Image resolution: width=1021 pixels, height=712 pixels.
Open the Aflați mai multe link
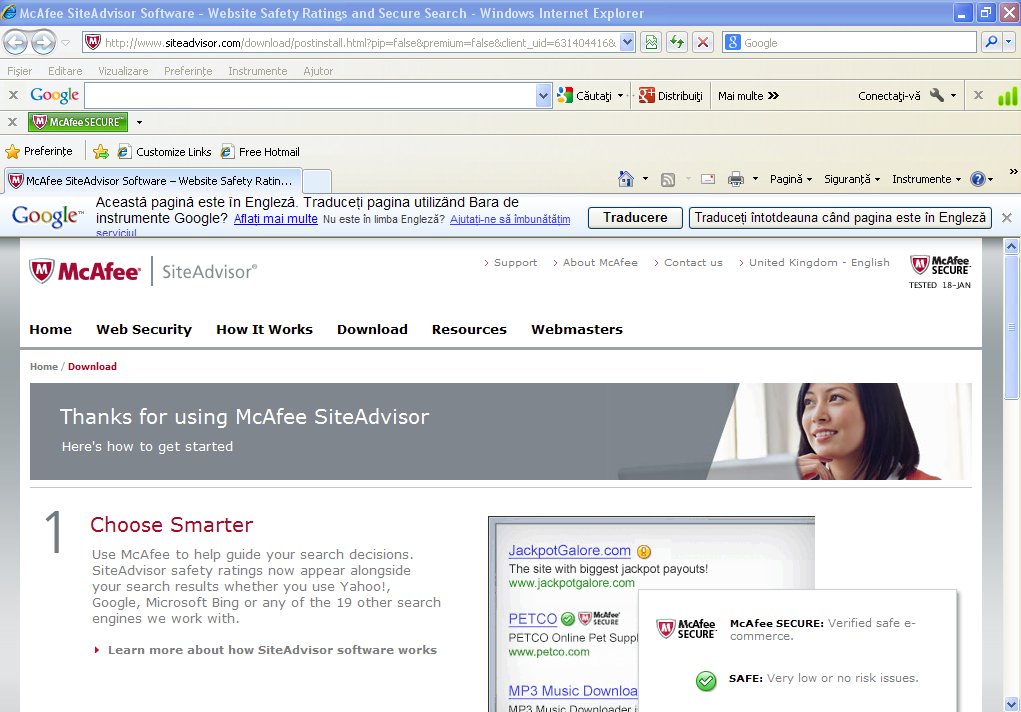275,219
